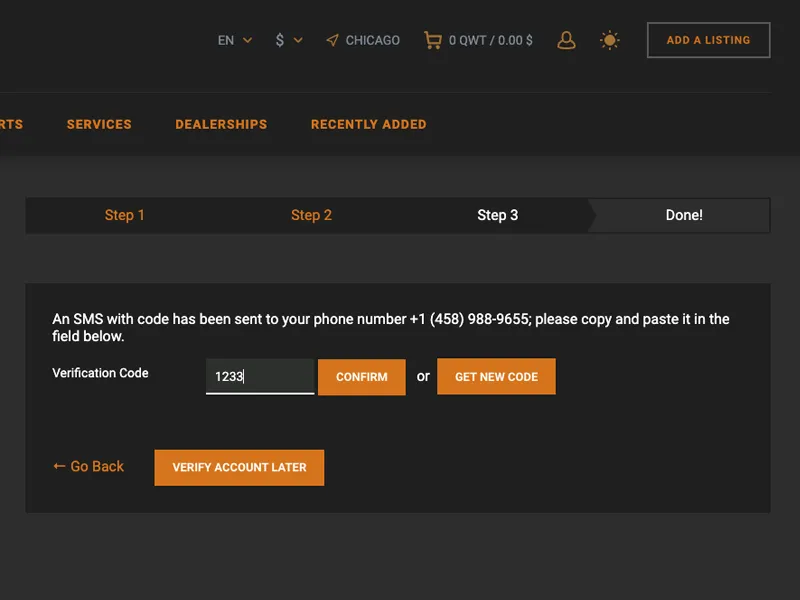Click the SMS code sent message text

pyautogui.click(x=391, y=328)
